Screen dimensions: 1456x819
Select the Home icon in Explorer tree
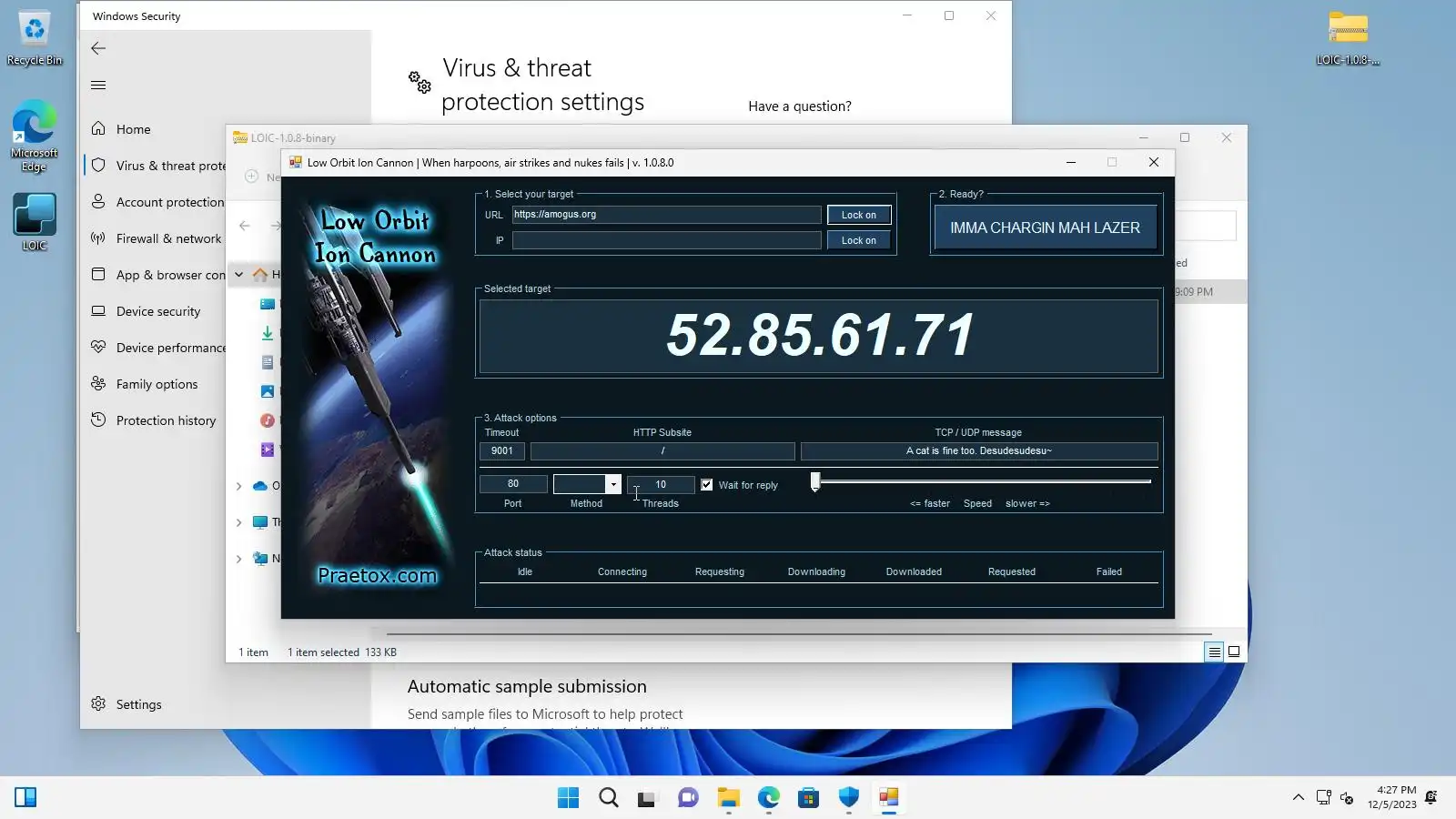tap(260, 275)
